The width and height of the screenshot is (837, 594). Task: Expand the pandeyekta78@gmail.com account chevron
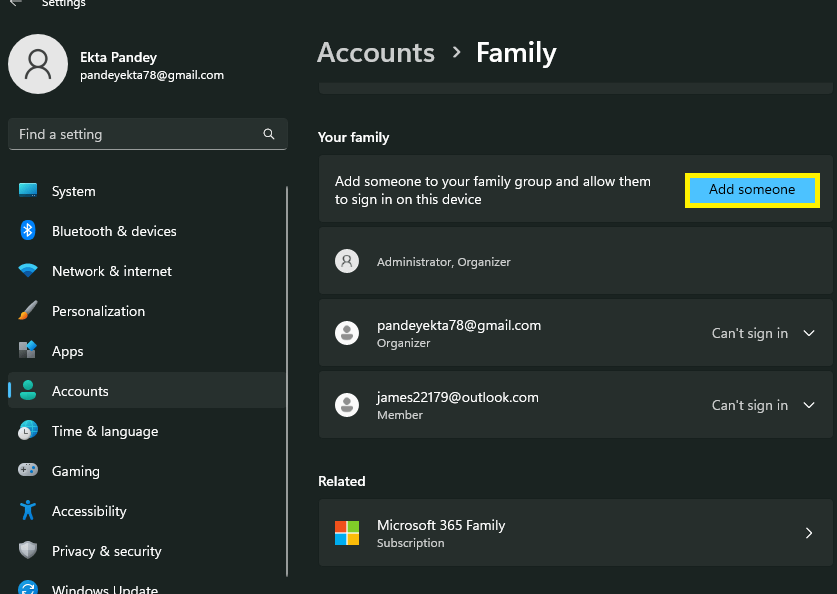809,334
